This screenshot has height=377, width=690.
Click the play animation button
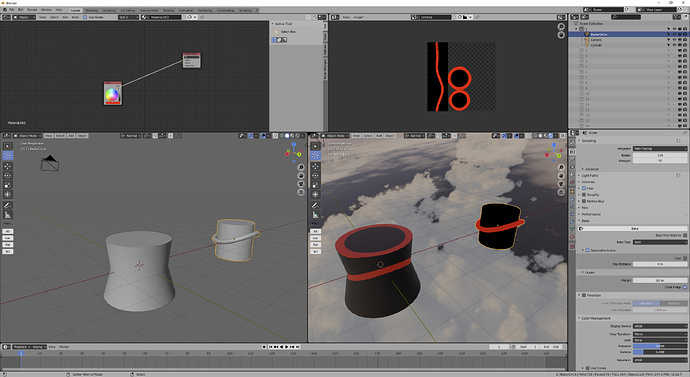point(287,347)
